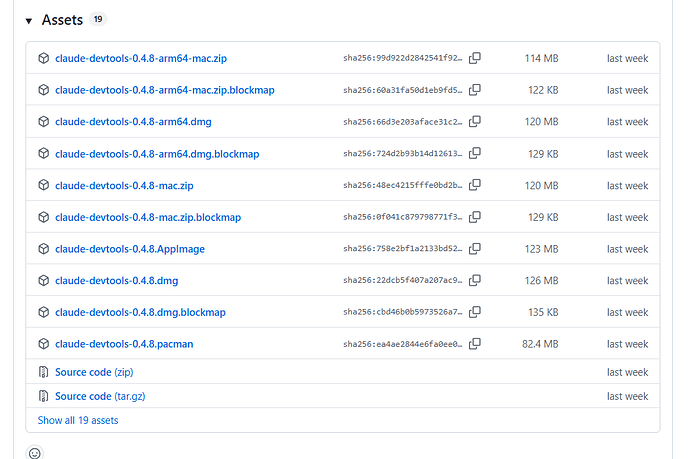Download Source code (tar.gz)
The width and height of the screenshot is (690, 459).
pos(100,397)
